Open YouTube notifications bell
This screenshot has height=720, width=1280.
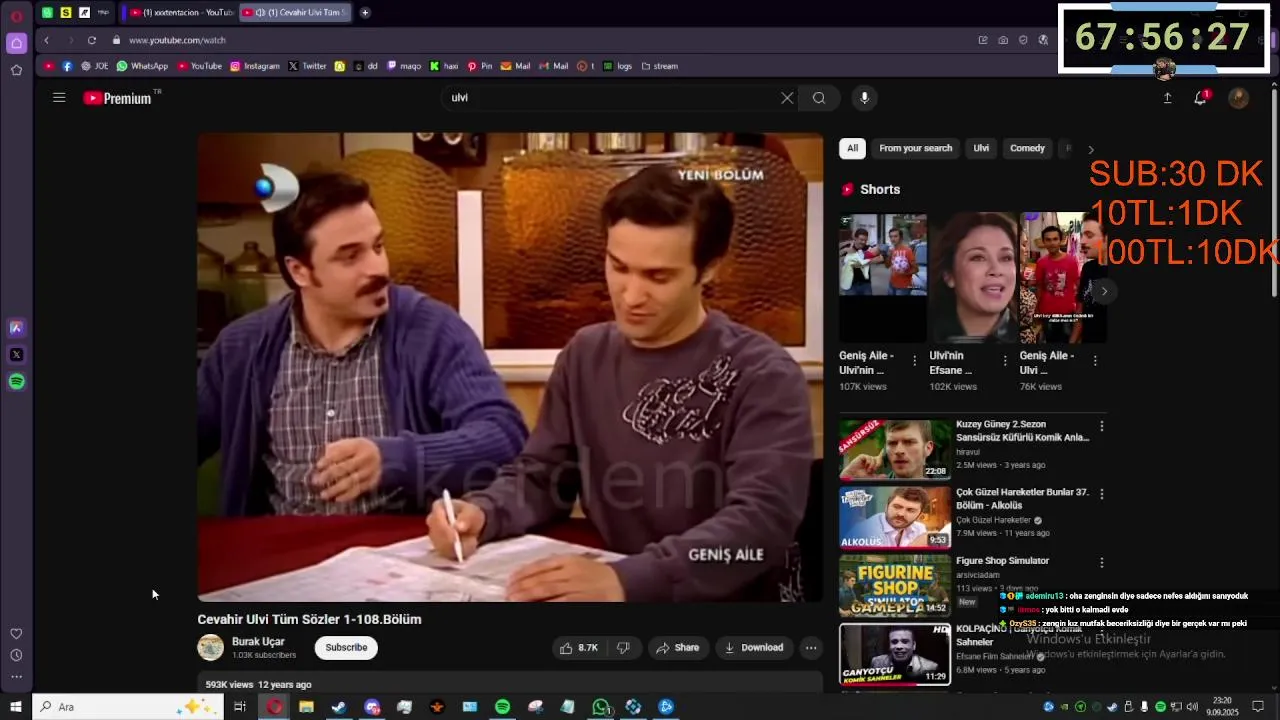tap(1201, 98)
